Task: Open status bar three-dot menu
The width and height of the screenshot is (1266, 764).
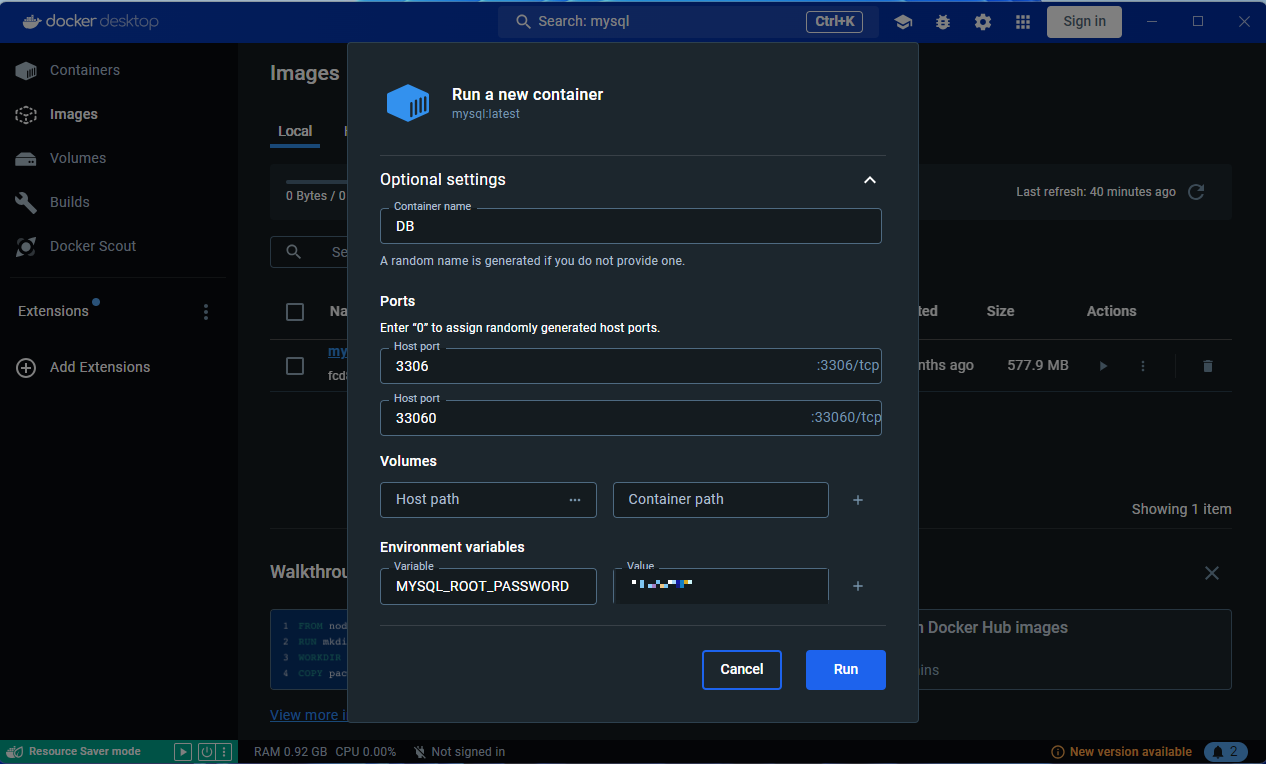Action: pos(224,752)
